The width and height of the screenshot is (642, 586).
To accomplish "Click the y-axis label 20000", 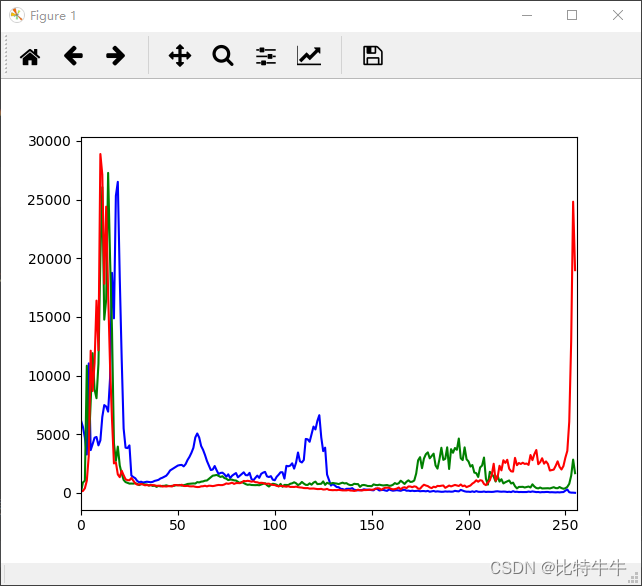I will click(49, 259).
